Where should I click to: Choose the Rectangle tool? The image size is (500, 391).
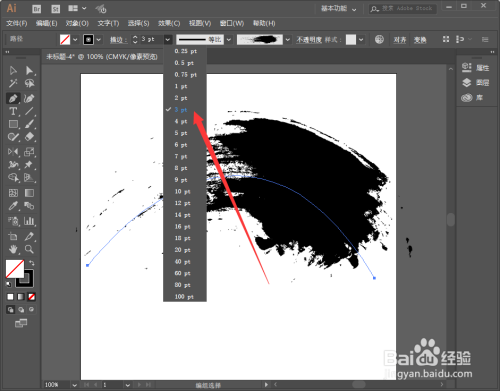point(13,124)
